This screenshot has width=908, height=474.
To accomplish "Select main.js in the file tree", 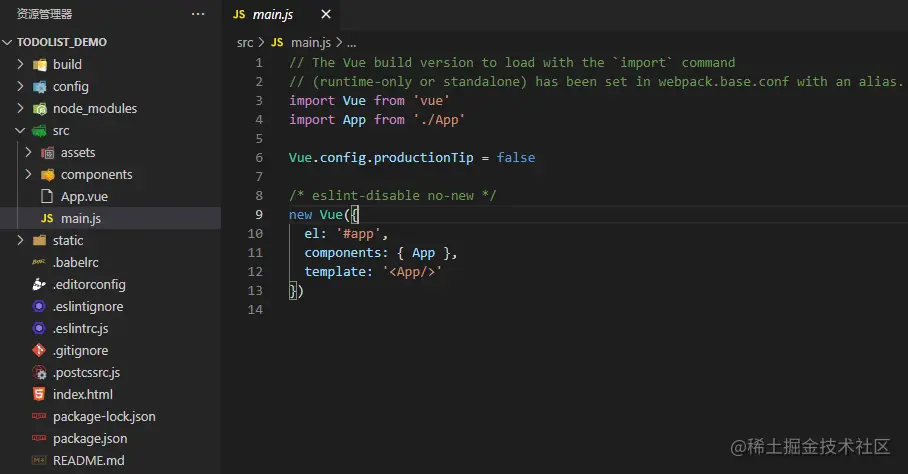I will pyautogui.click(x=80, y=218).
